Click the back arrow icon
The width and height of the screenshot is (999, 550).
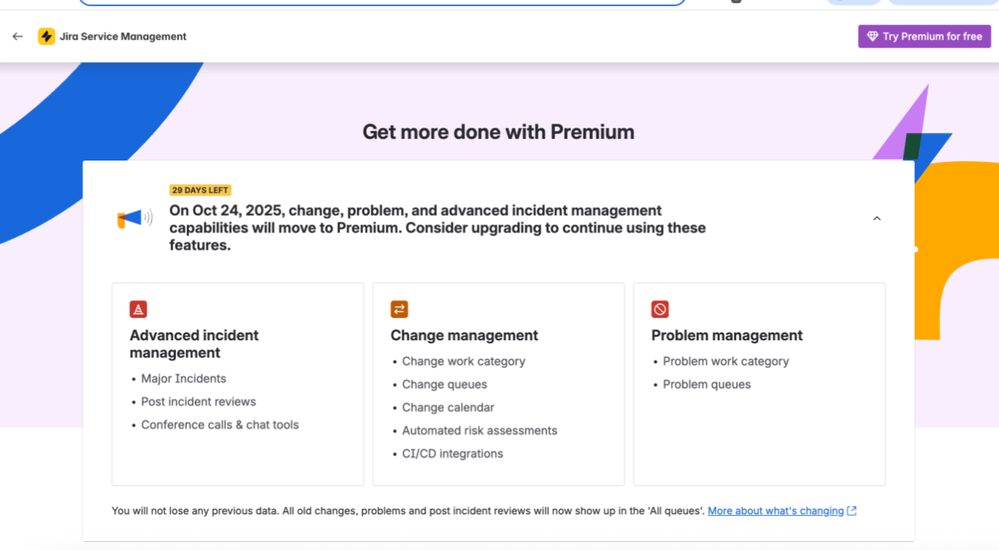18,36
